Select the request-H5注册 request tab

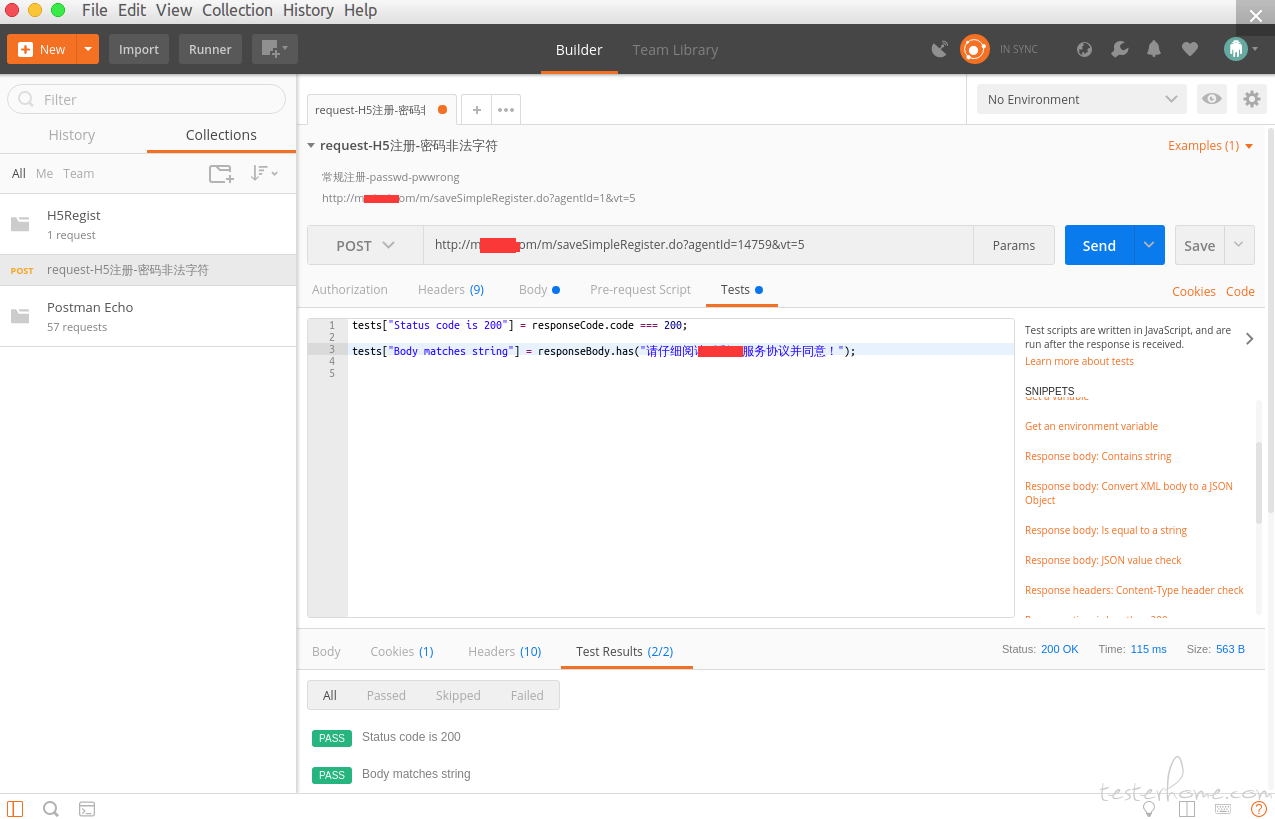click(x=381, y=110)
